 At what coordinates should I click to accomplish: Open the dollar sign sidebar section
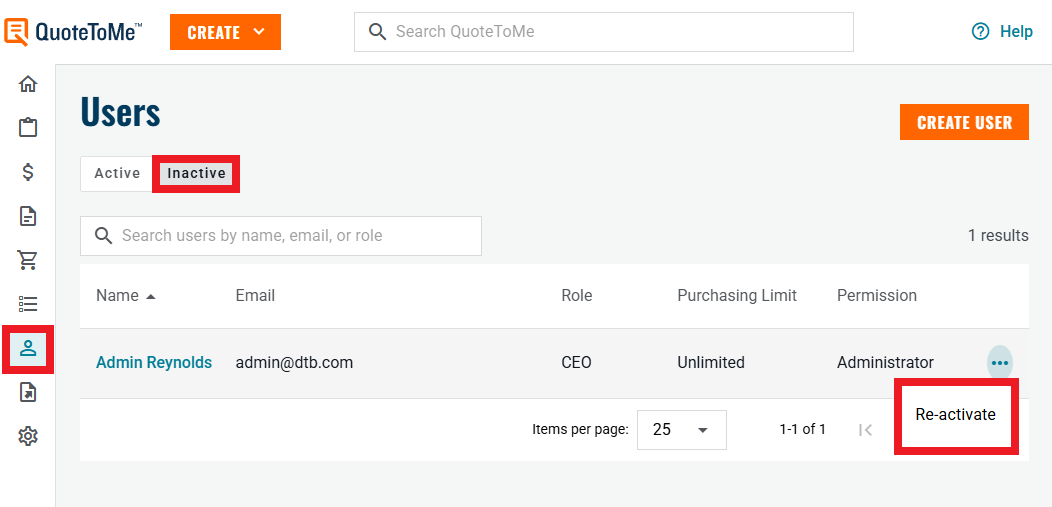[28, 172]
